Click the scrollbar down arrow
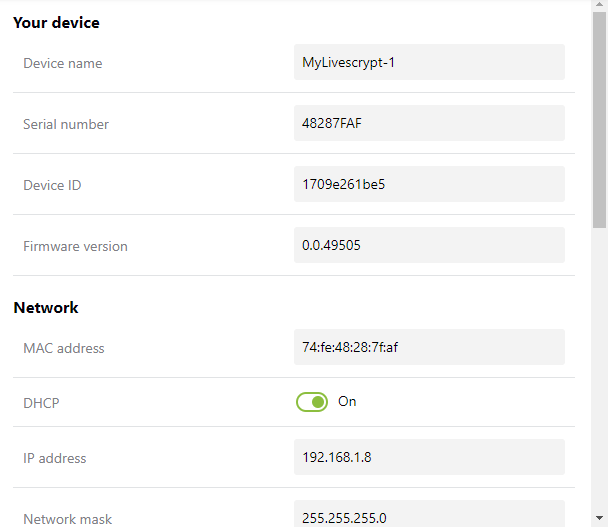The width and height of the screenshot is (608, 527). pos(599,518)
